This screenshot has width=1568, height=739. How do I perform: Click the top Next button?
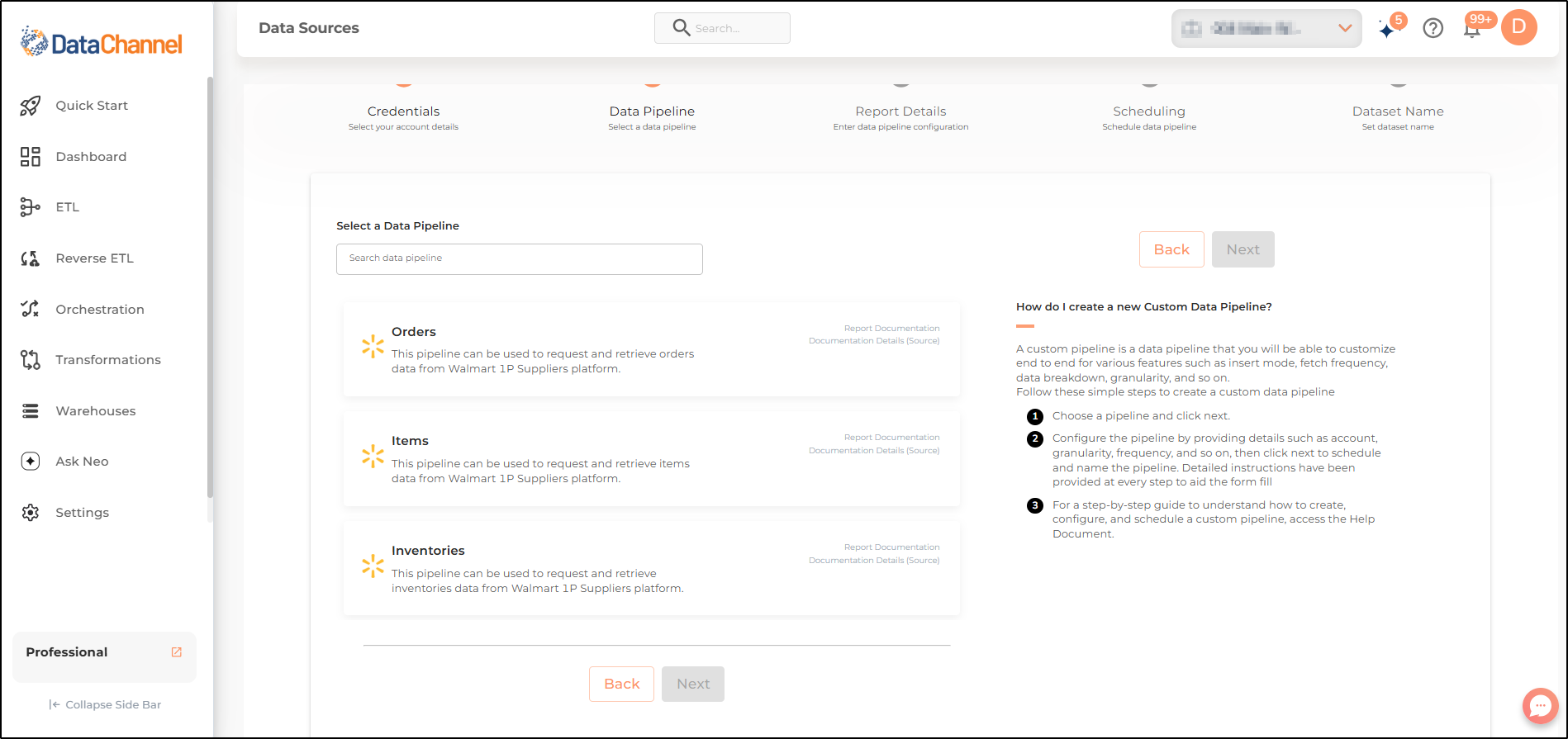[1243, 249]
